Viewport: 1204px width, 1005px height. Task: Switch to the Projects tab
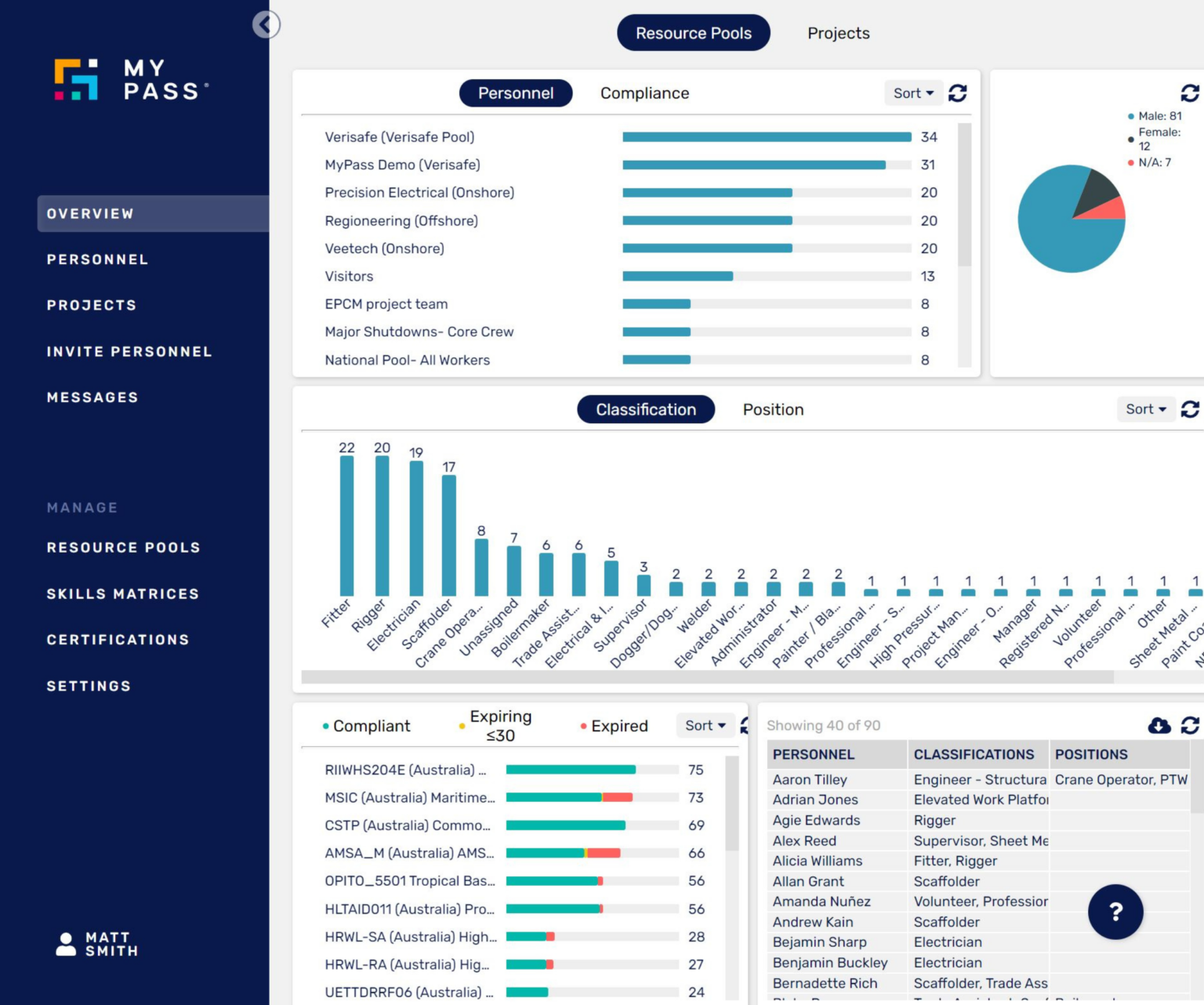click(838, 33)
